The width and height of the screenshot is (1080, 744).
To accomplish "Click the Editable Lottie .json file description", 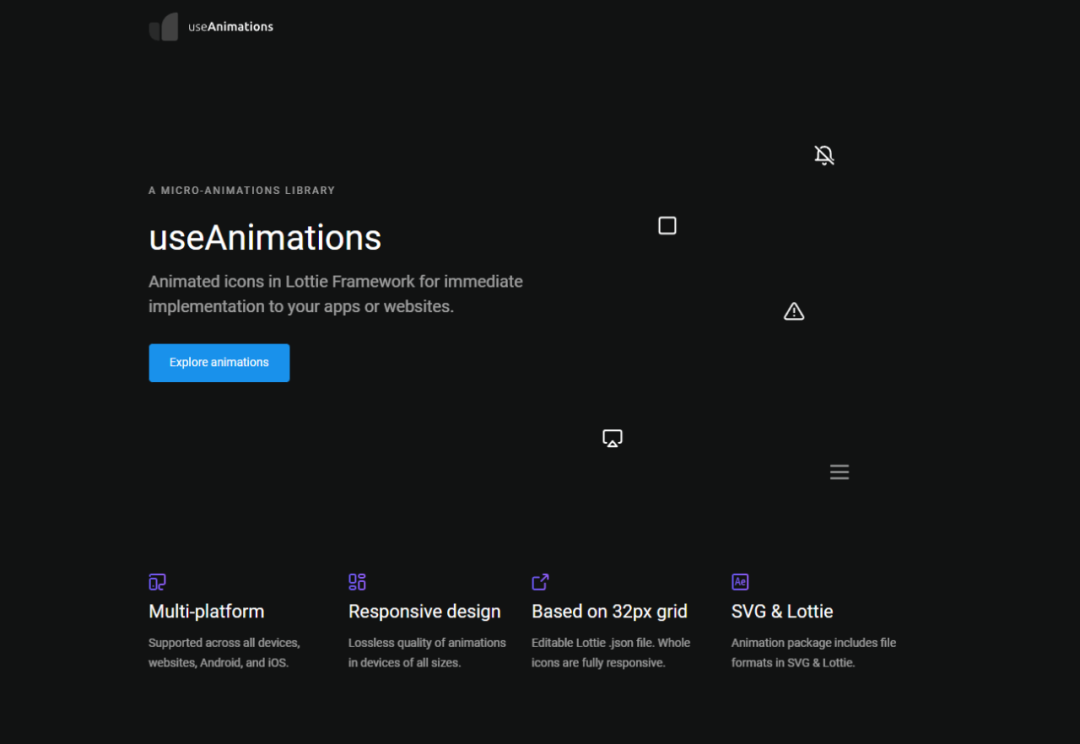I will tap(611, 652).
